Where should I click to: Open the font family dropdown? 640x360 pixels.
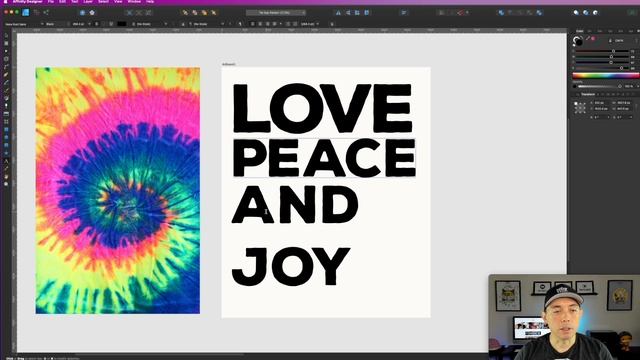coord(24,24)
